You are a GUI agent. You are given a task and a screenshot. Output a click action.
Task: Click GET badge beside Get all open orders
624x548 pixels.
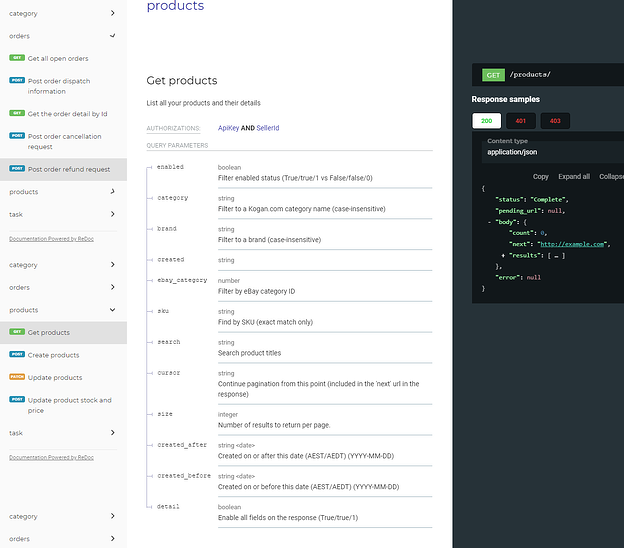[x=16, y=58]
